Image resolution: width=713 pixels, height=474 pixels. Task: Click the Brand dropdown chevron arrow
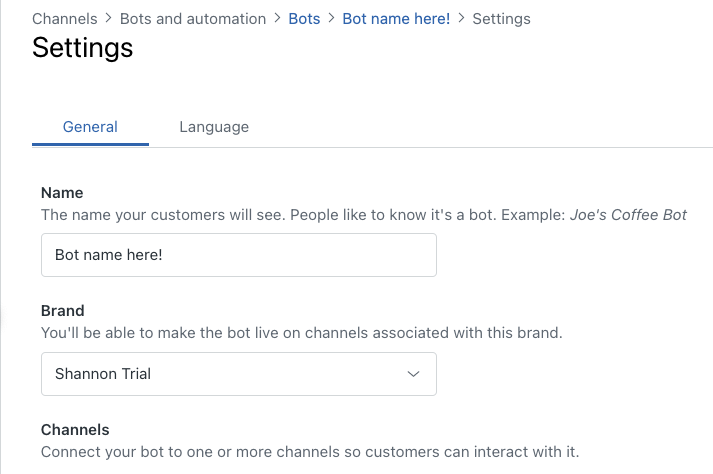click(414, 374)
